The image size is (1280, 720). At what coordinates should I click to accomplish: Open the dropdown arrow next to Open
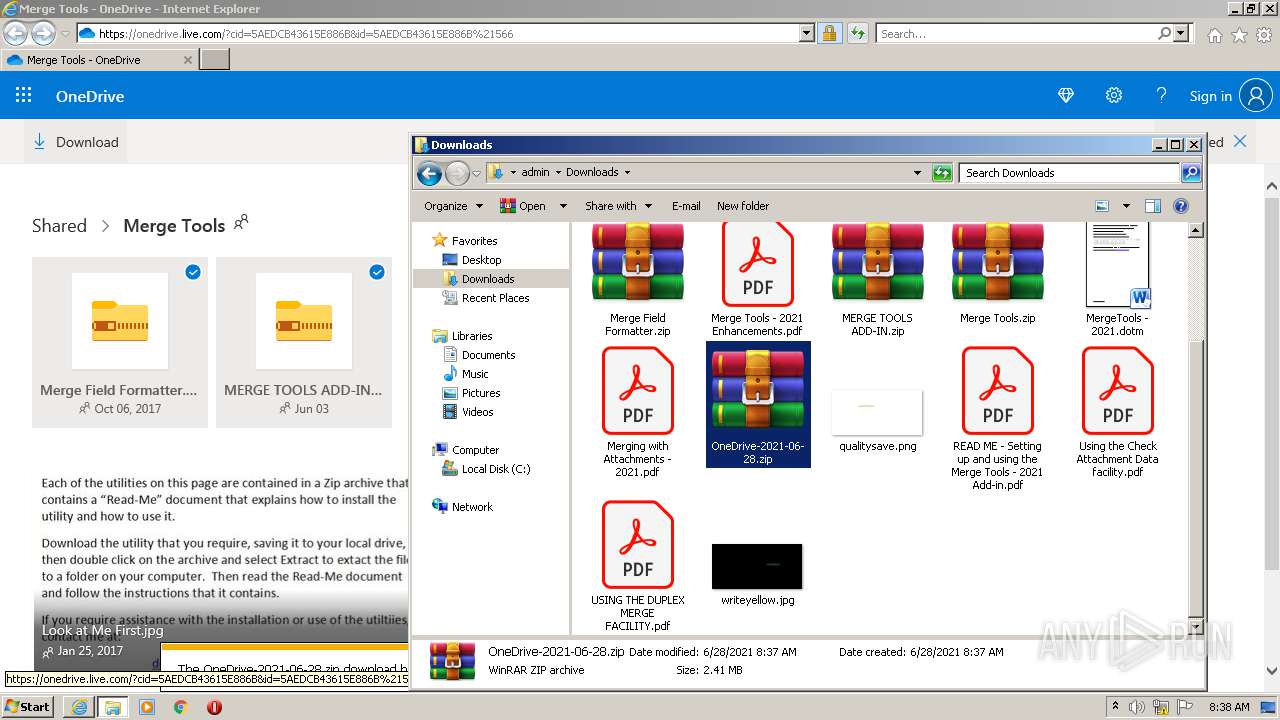pos(563,206)
